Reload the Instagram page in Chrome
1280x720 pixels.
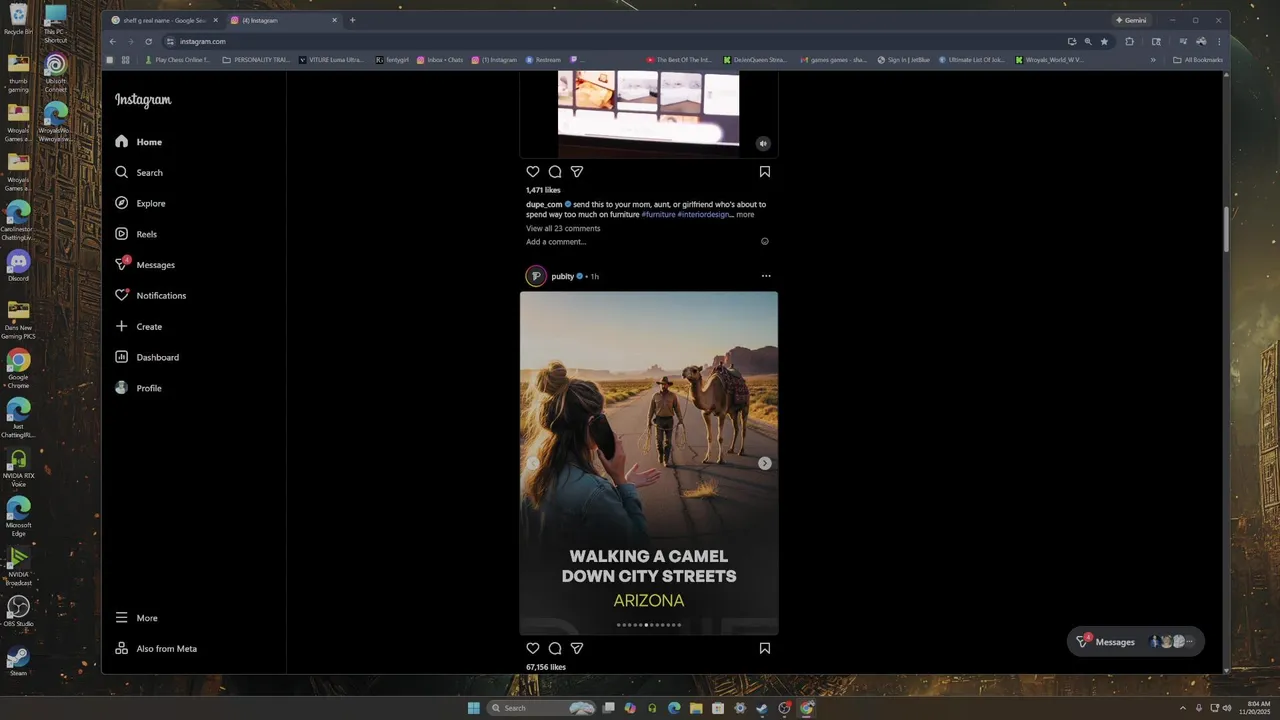coord(149,41)
